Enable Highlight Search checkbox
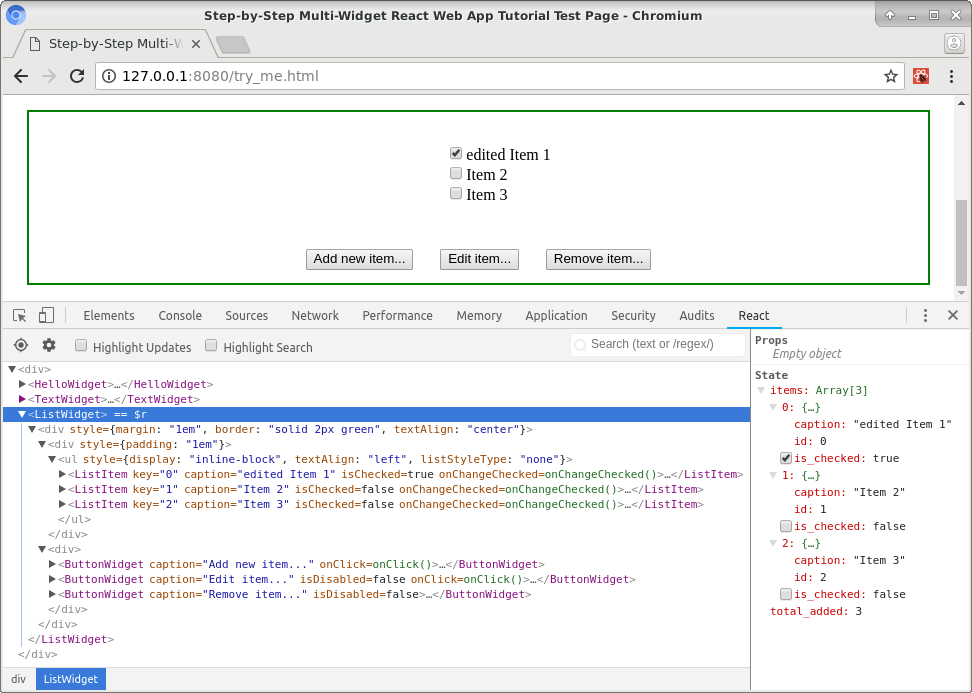 [x=211, y=346]
